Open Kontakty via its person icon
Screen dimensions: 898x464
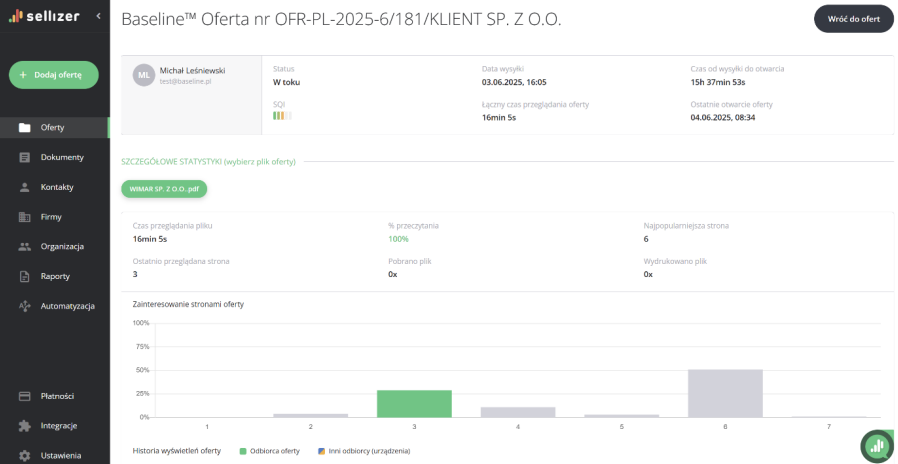(x=25, y=187)
